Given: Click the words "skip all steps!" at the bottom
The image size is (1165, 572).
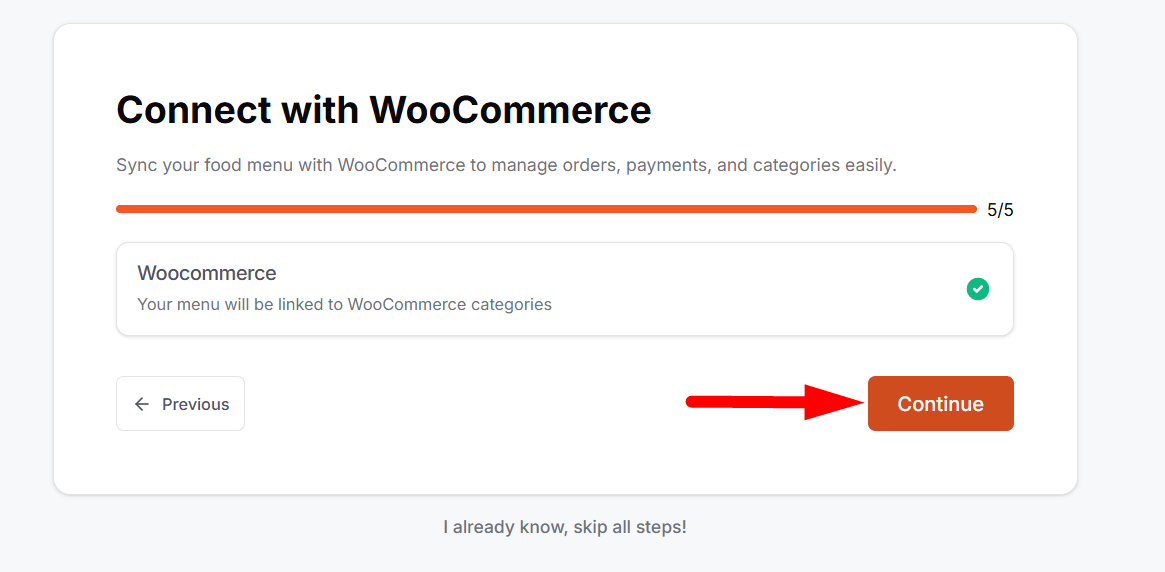Looking at the screenshot, I should [x=630, y=527].
